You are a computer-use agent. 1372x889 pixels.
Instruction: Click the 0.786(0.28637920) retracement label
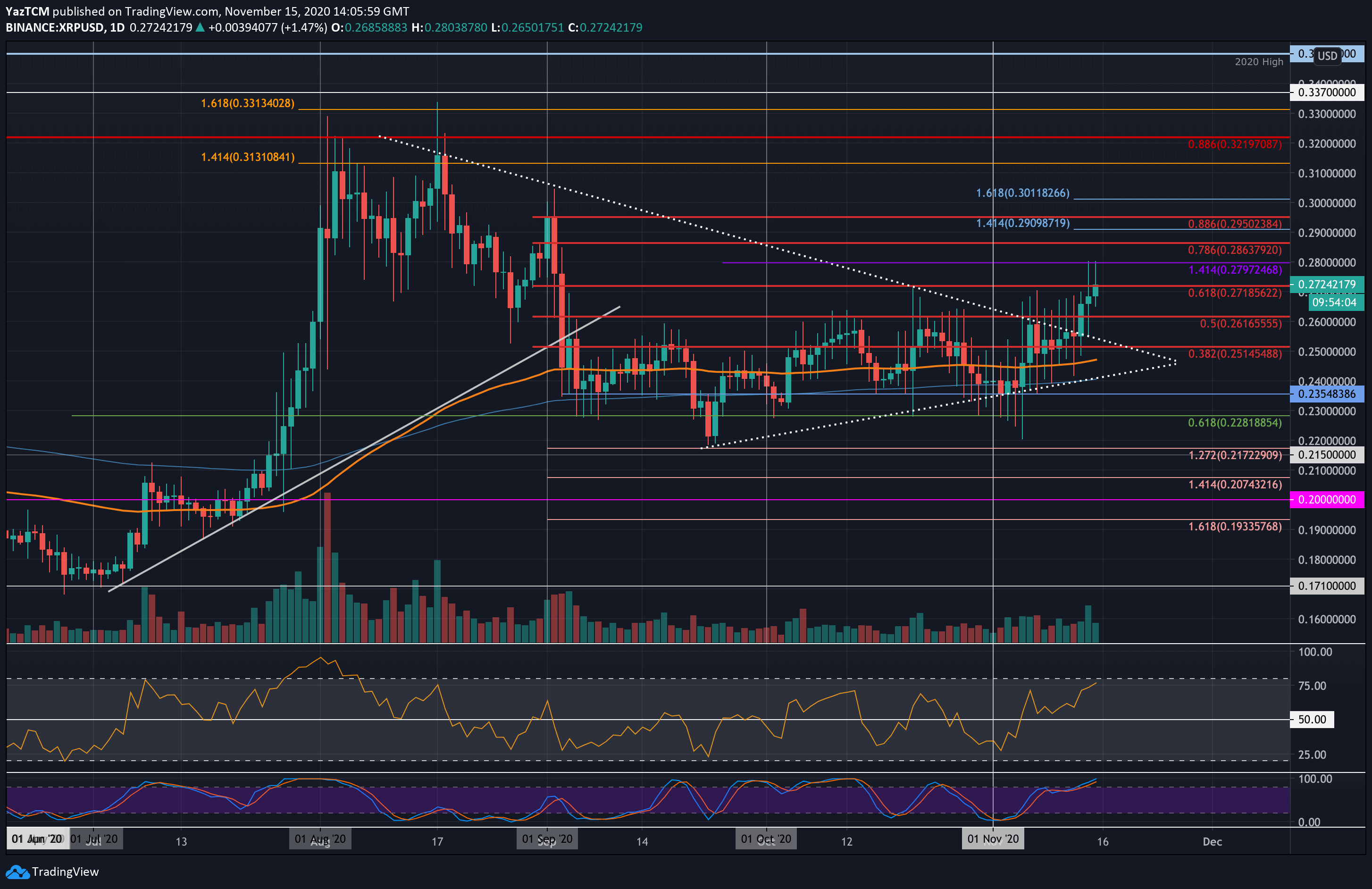1235,250
